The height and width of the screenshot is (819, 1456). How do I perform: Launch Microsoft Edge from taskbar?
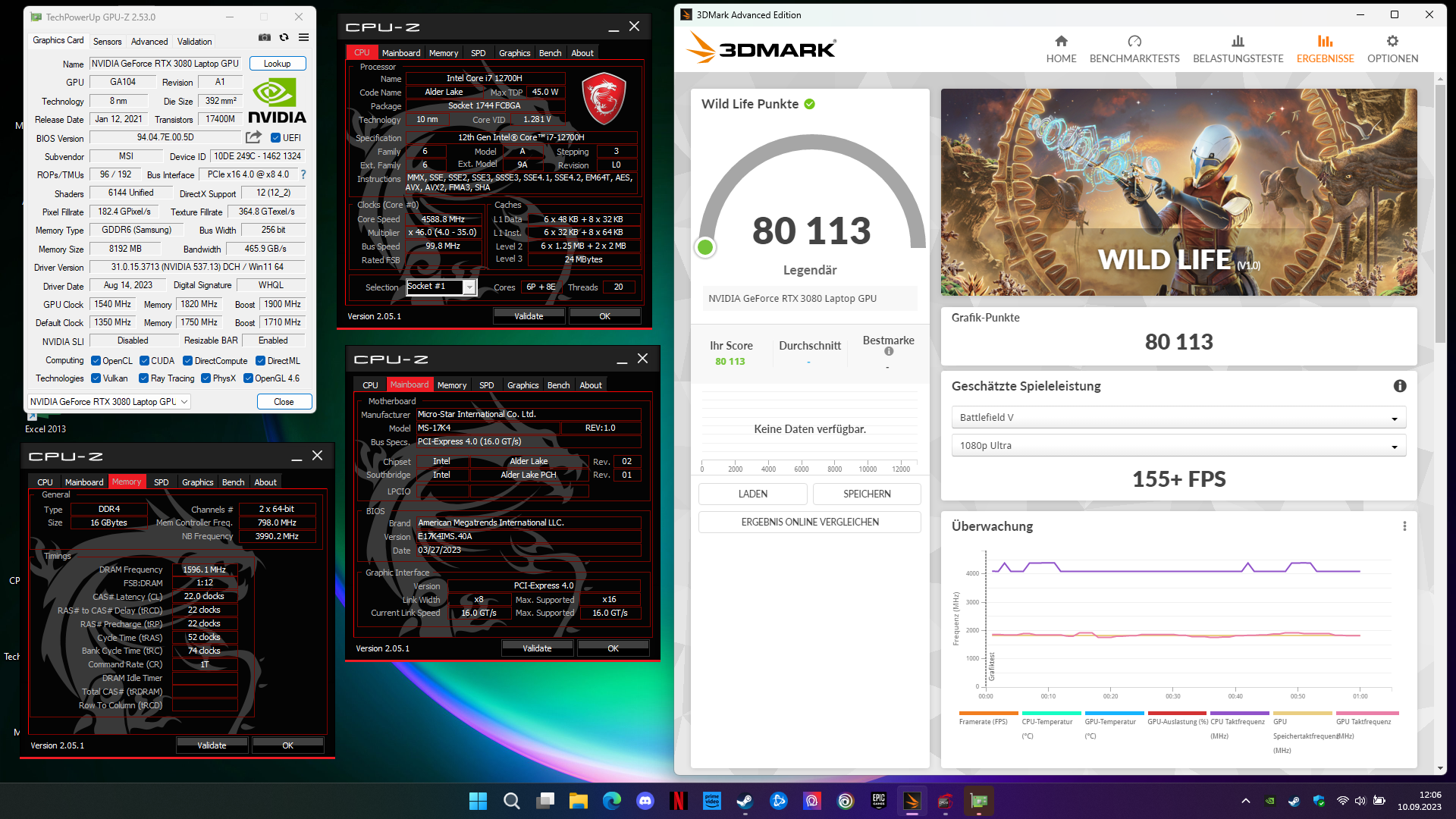(x=612, y=801)
